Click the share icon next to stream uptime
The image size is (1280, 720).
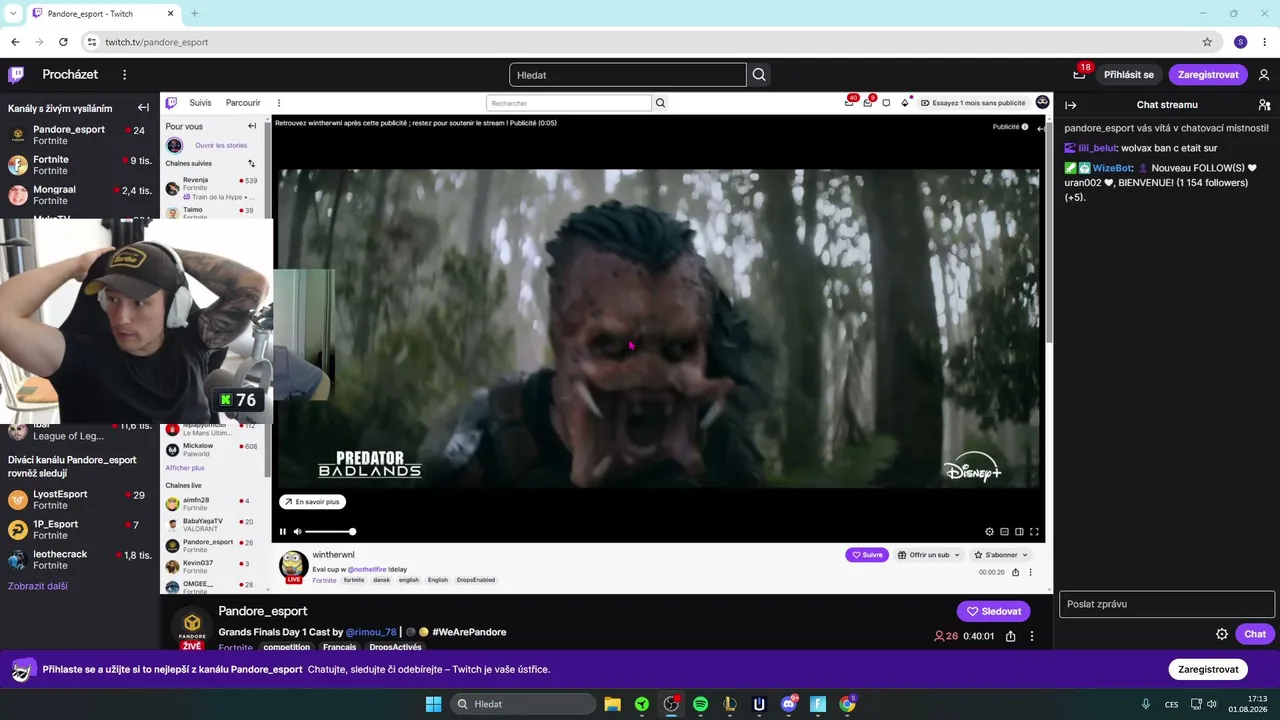coord(1011,636)
